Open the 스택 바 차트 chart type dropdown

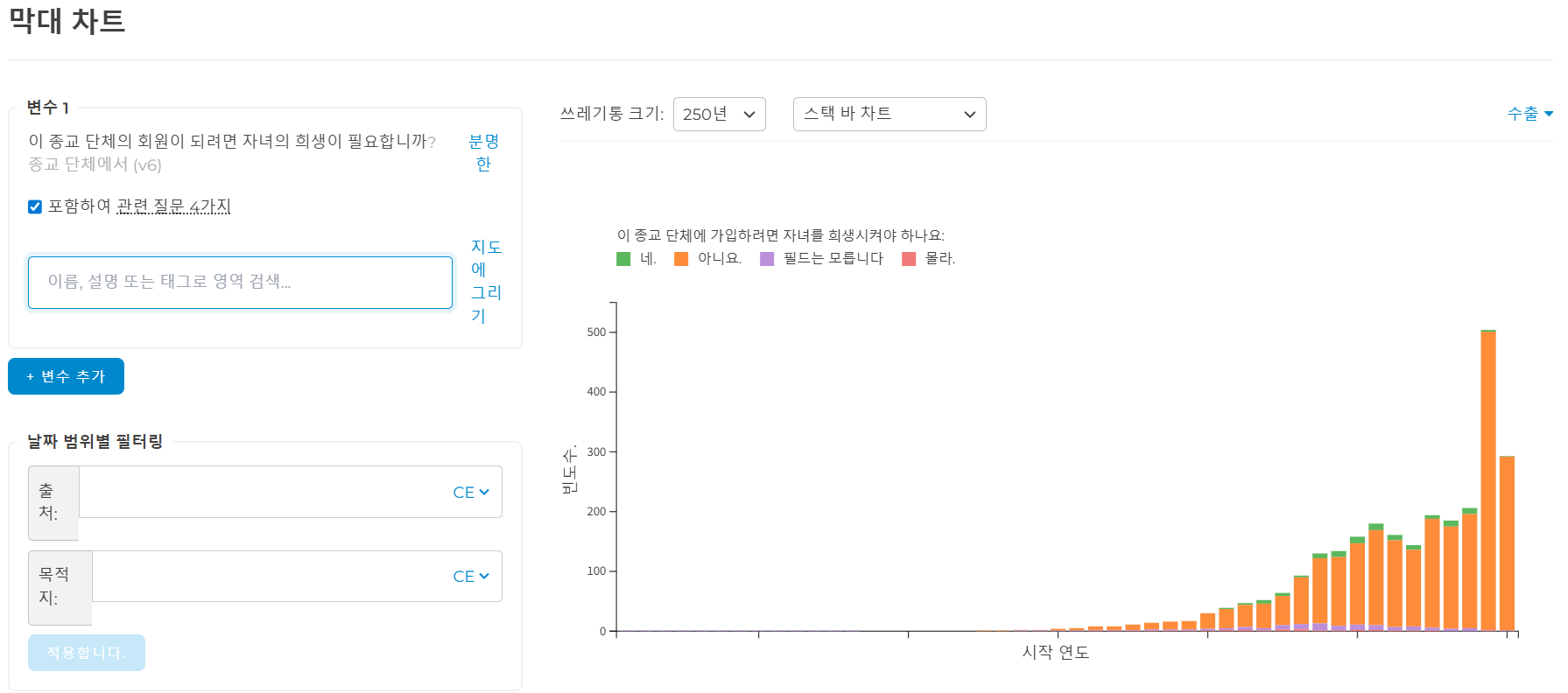[x=889, y=115]
